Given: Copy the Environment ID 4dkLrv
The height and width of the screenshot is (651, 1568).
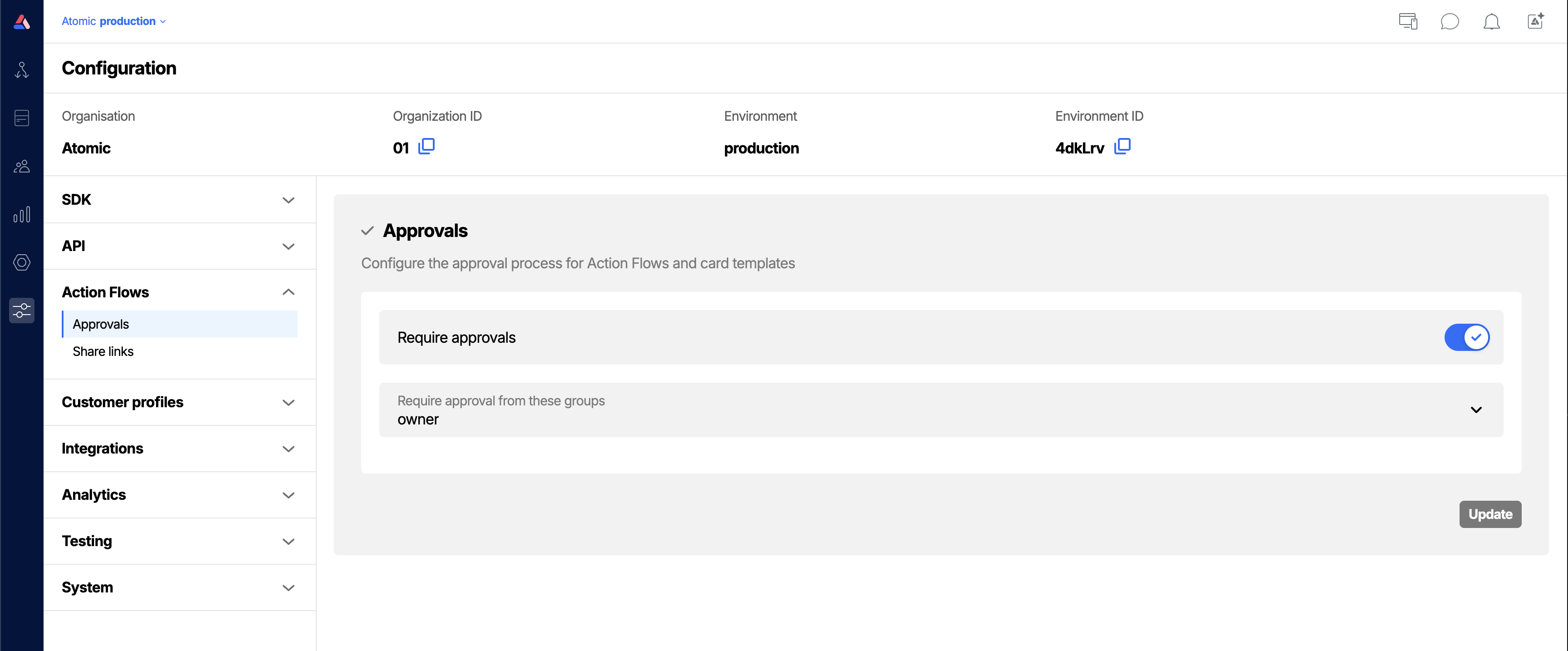Looking at the screenshot, I should [x=1122, y=147].
